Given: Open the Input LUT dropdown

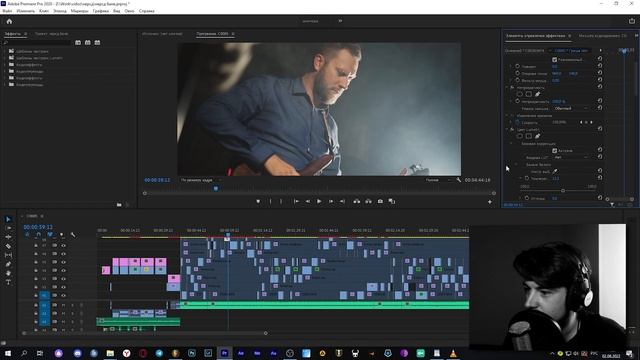Looking at the screenshot, I should [571, 158].
